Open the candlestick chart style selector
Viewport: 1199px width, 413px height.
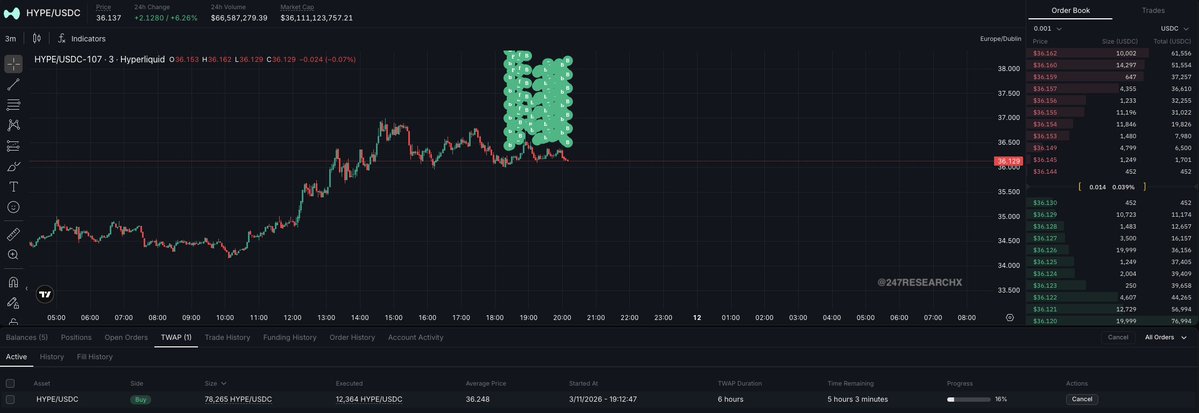point(37,38)
